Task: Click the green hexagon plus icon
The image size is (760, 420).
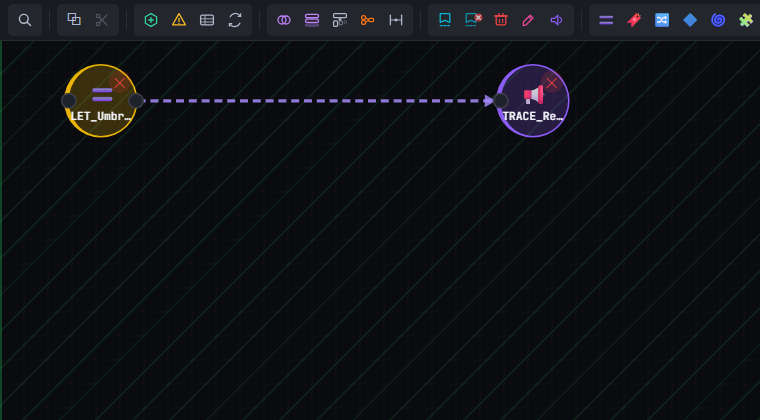Action: click(x=151, y=20)
